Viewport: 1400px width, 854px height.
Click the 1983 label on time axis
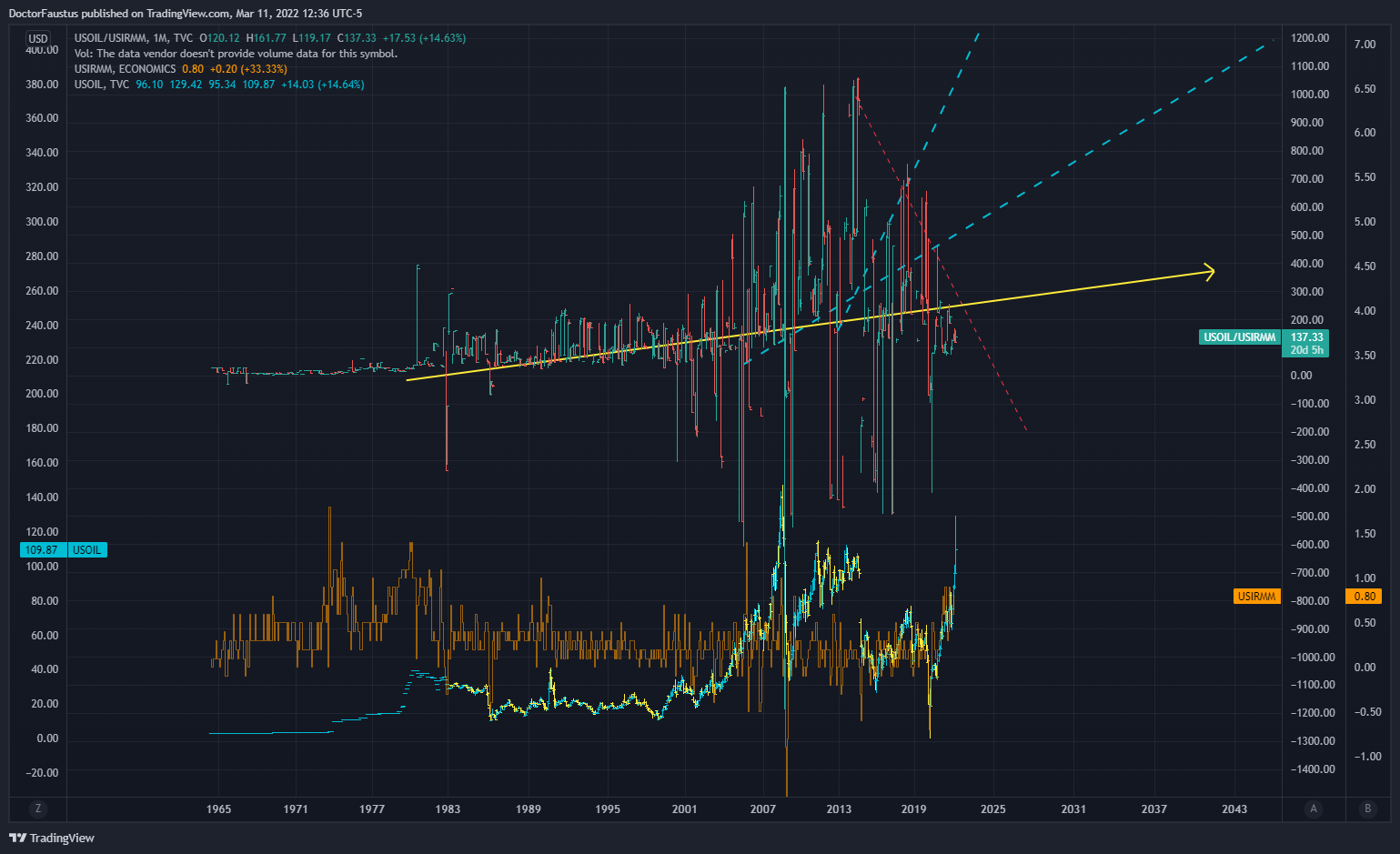click(448, 809)
